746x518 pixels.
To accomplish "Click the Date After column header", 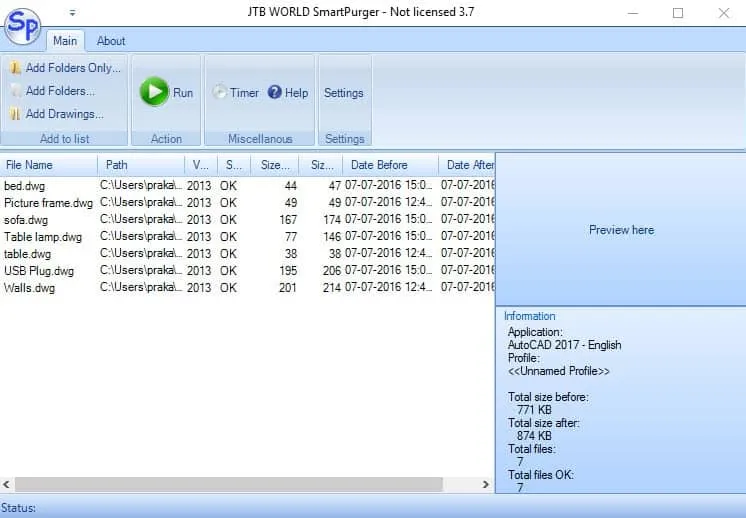I will point(467,165).
